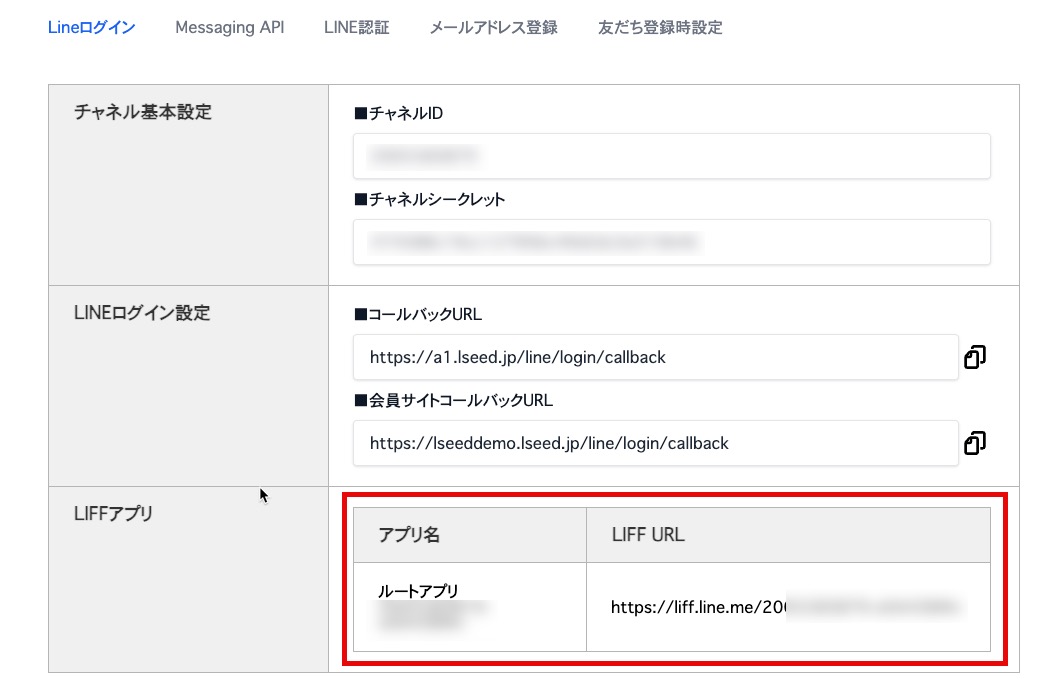Select the メールアドレス登録 tab
The image size is (1044, 691).
(x=493, y=27)
